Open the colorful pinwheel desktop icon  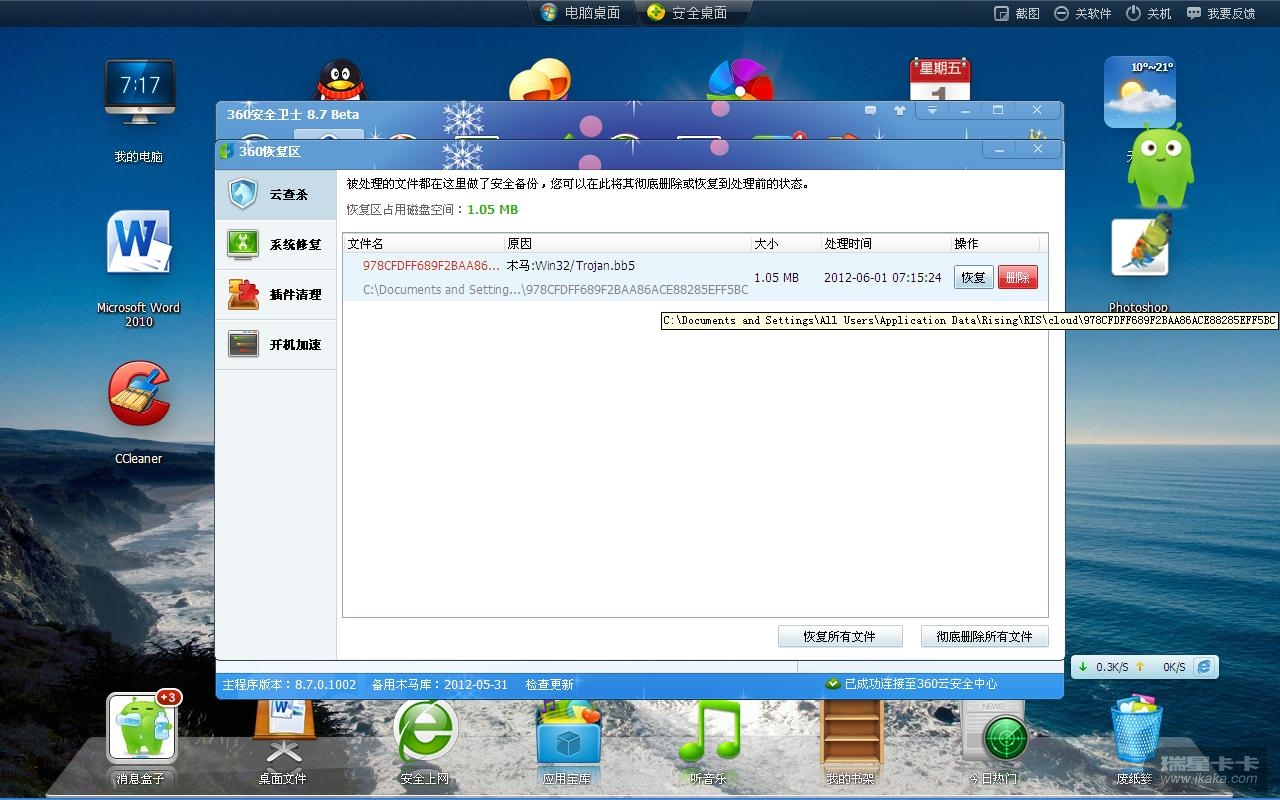click(740, 80)
